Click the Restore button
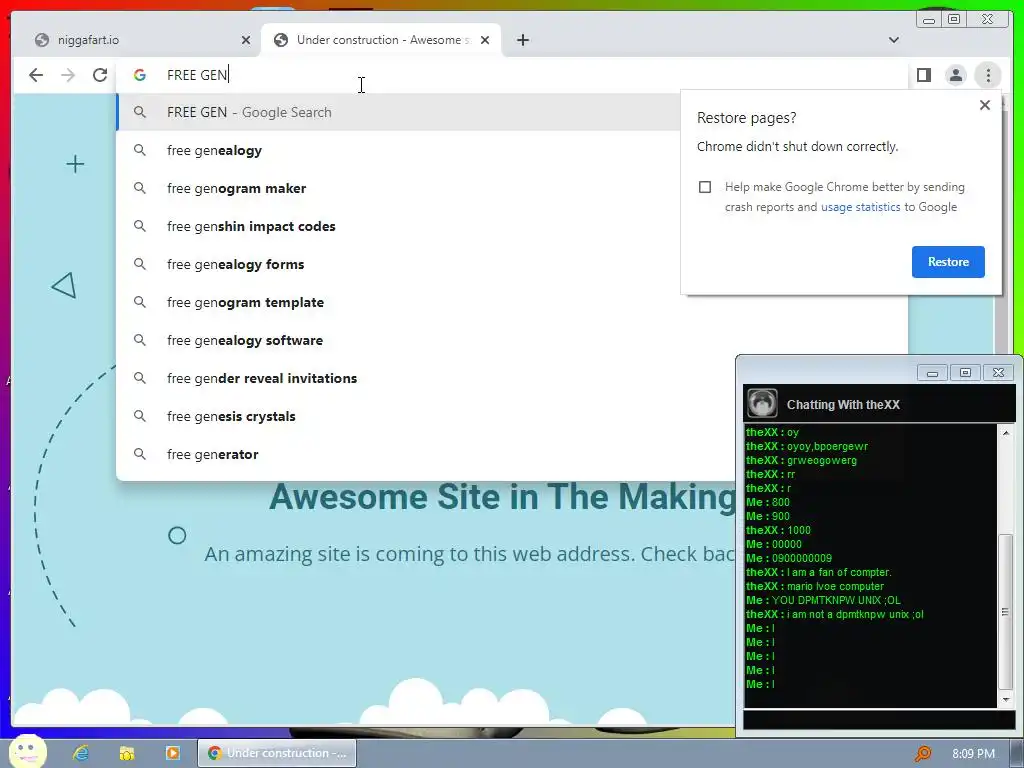Image resolution: width=1024 pixels, height=768 pixels. coord(948,262)
